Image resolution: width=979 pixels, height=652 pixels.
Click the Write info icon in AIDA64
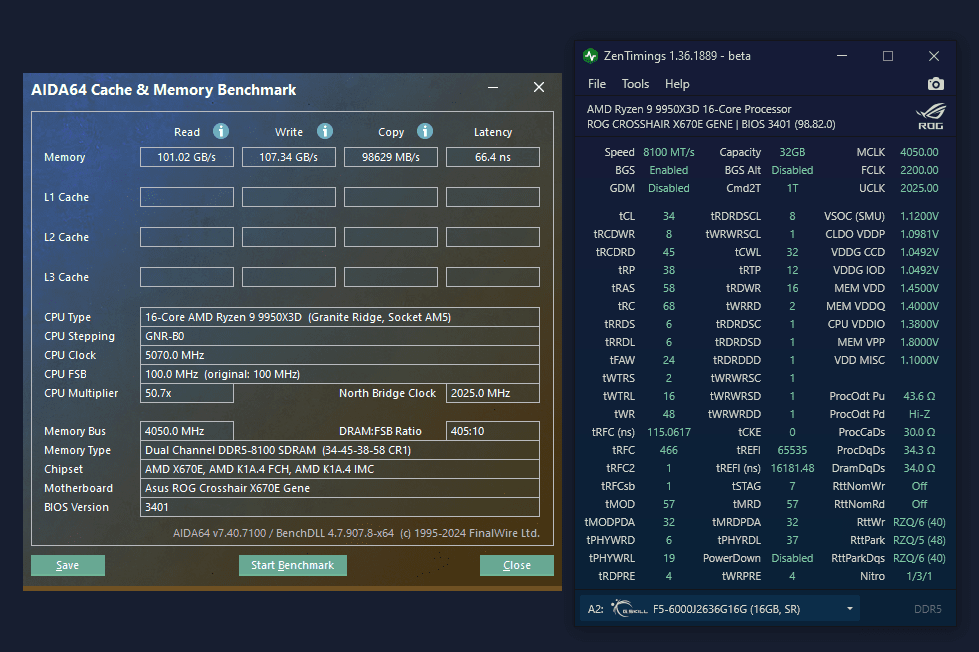click(x=325, y=131)
